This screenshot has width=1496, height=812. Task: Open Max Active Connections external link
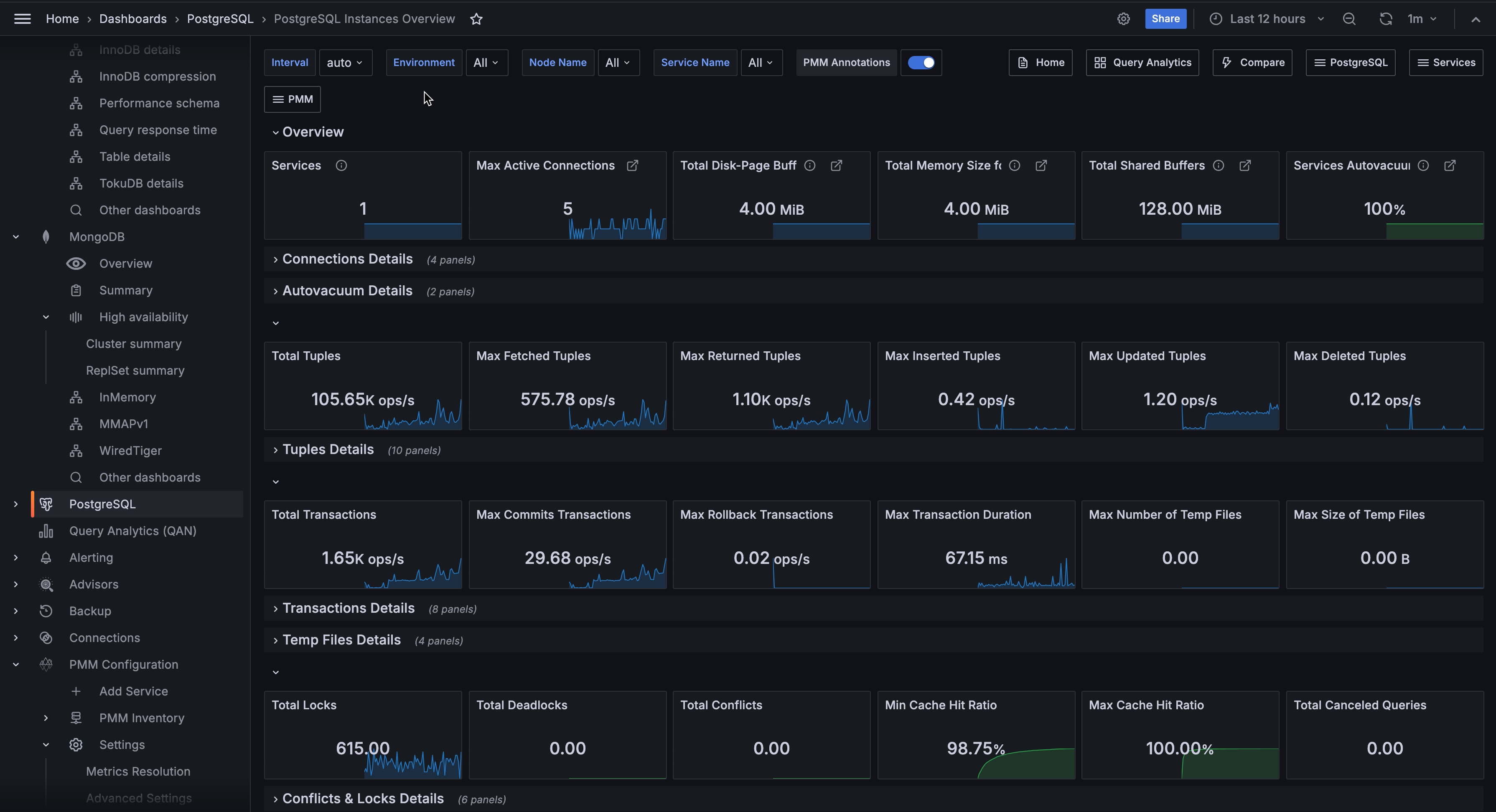[632, 165]
